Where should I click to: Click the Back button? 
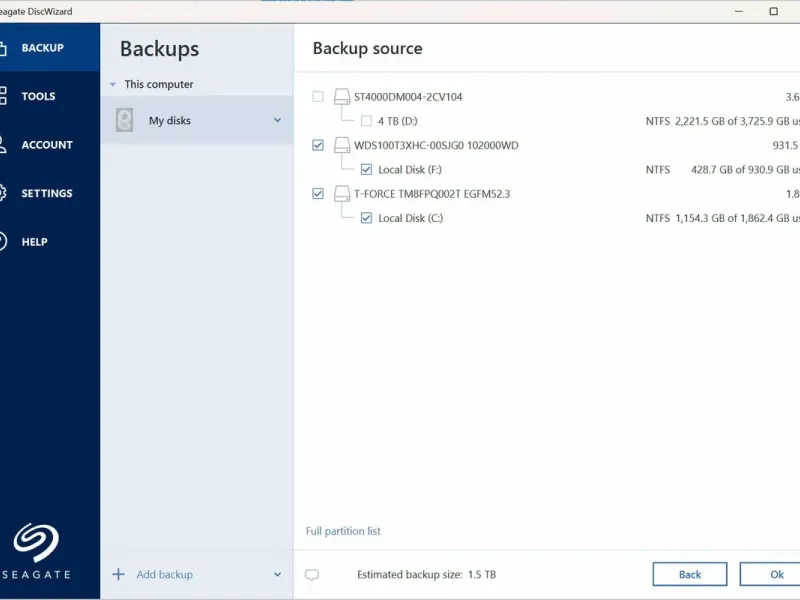690,574
